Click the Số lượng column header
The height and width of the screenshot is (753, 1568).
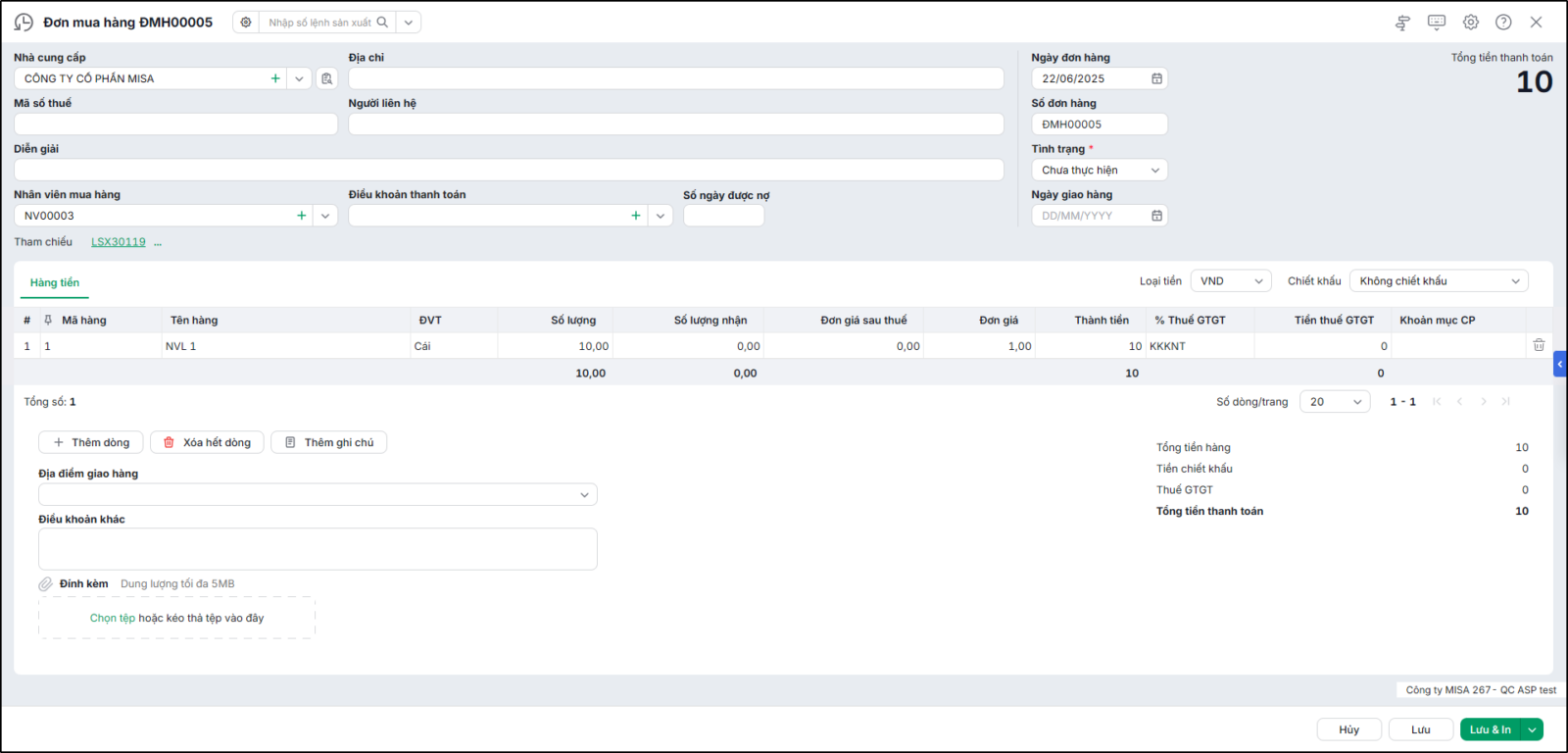point(573,320)
